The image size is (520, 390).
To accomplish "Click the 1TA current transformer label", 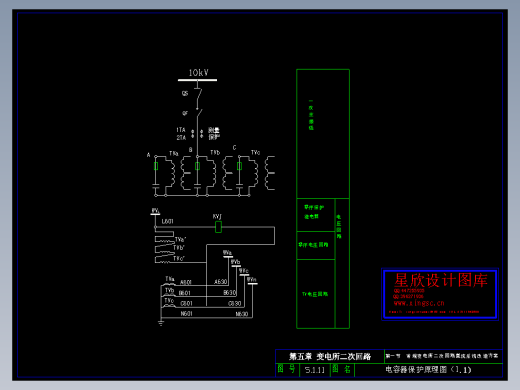I will pyautogui.click(x=181, y=130).
